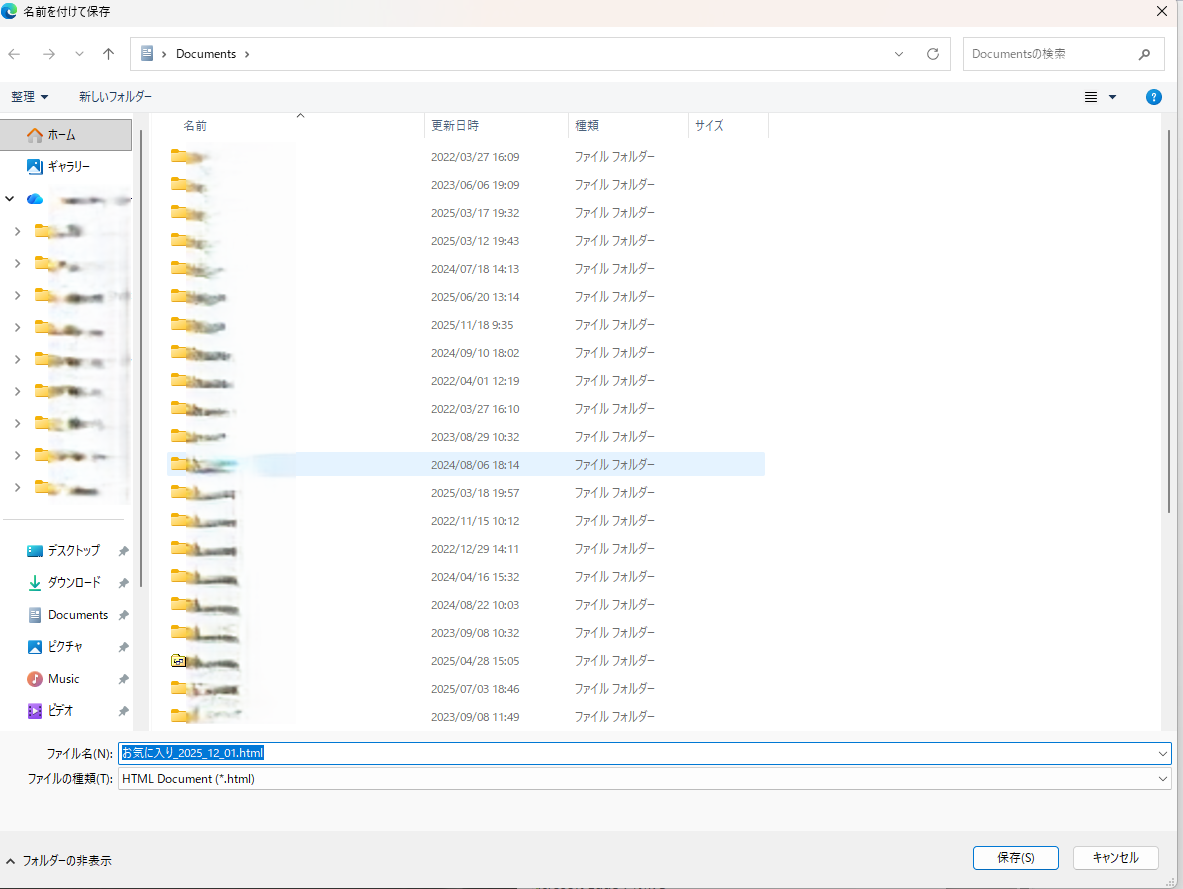Viewport: 1183px width, 889px height.
Task: Open the 整理 dropdown menu
Action: pyautogui.click(x=30, y=97)
